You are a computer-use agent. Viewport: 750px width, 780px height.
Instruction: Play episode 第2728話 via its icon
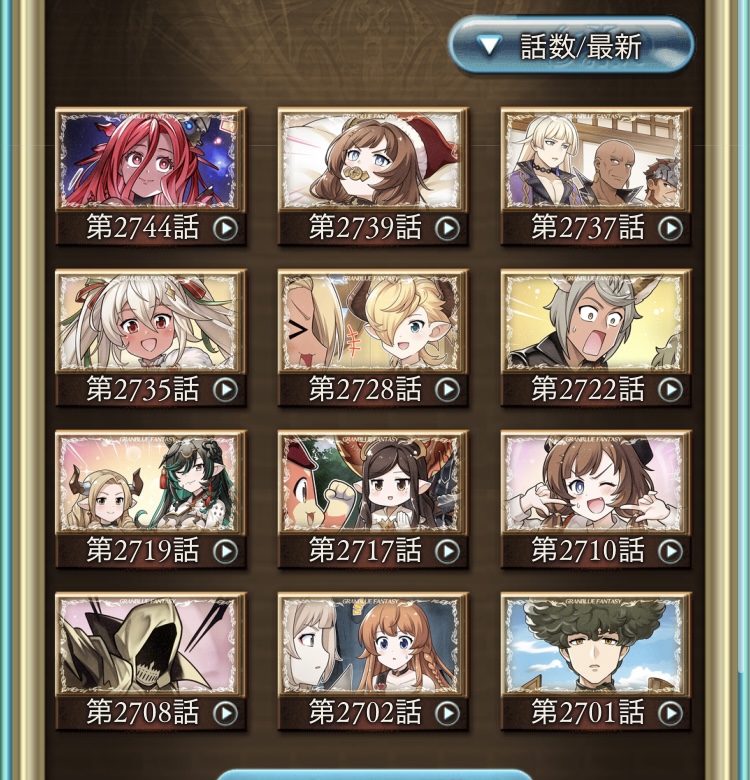pos(448,390)
